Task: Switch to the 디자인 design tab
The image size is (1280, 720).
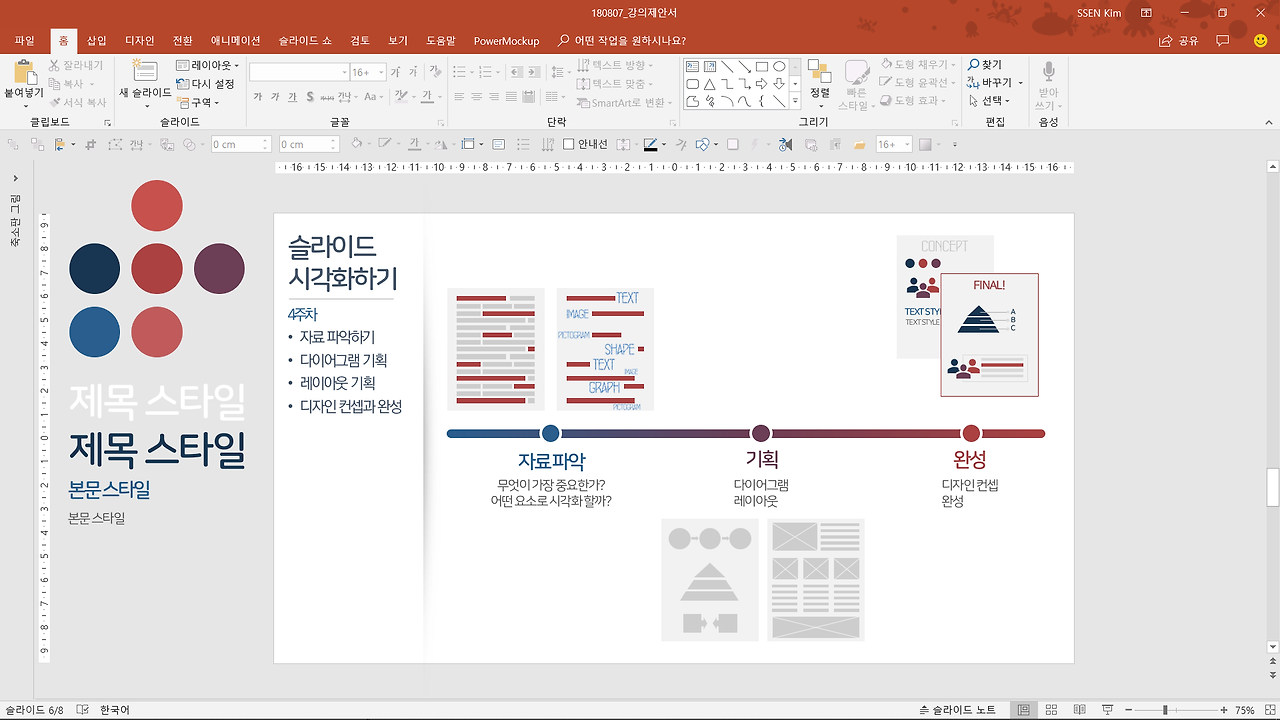Action: click(x=140, y=41)
